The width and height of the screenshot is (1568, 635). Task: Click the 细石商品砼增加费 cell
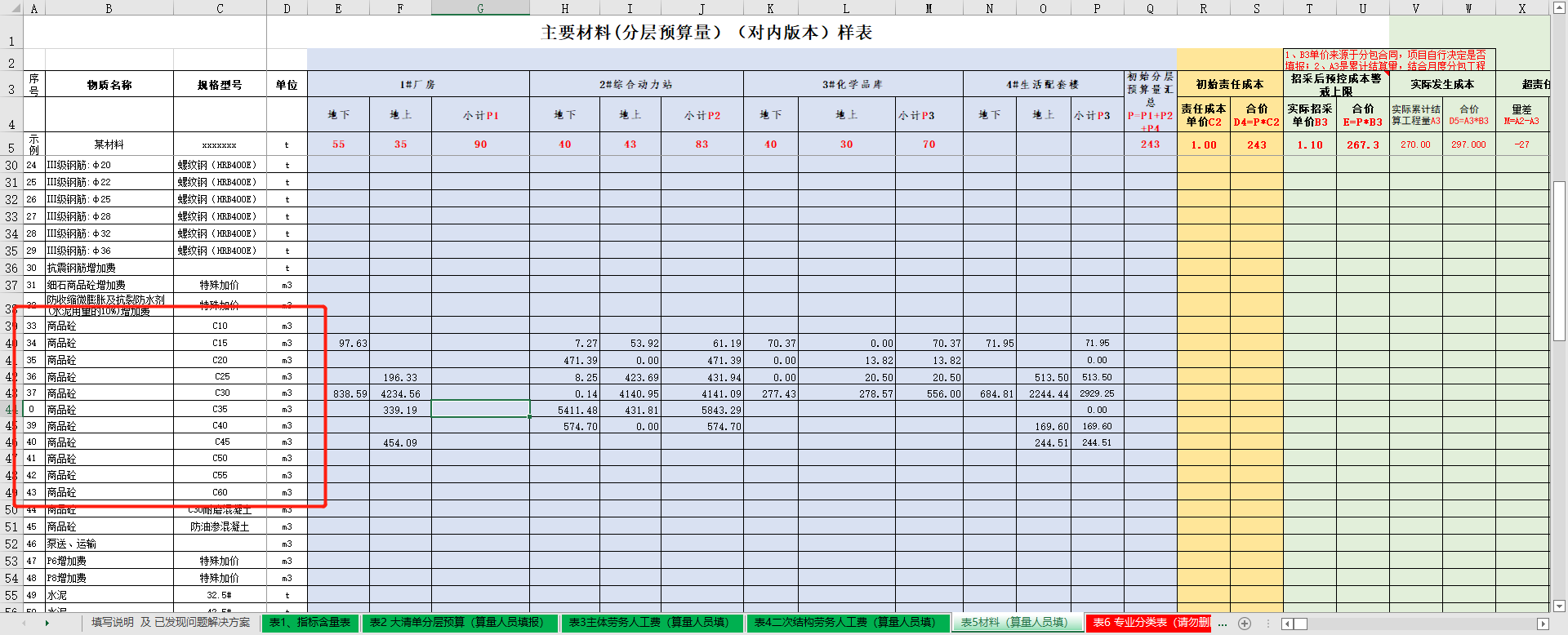(x=109, y=285)
